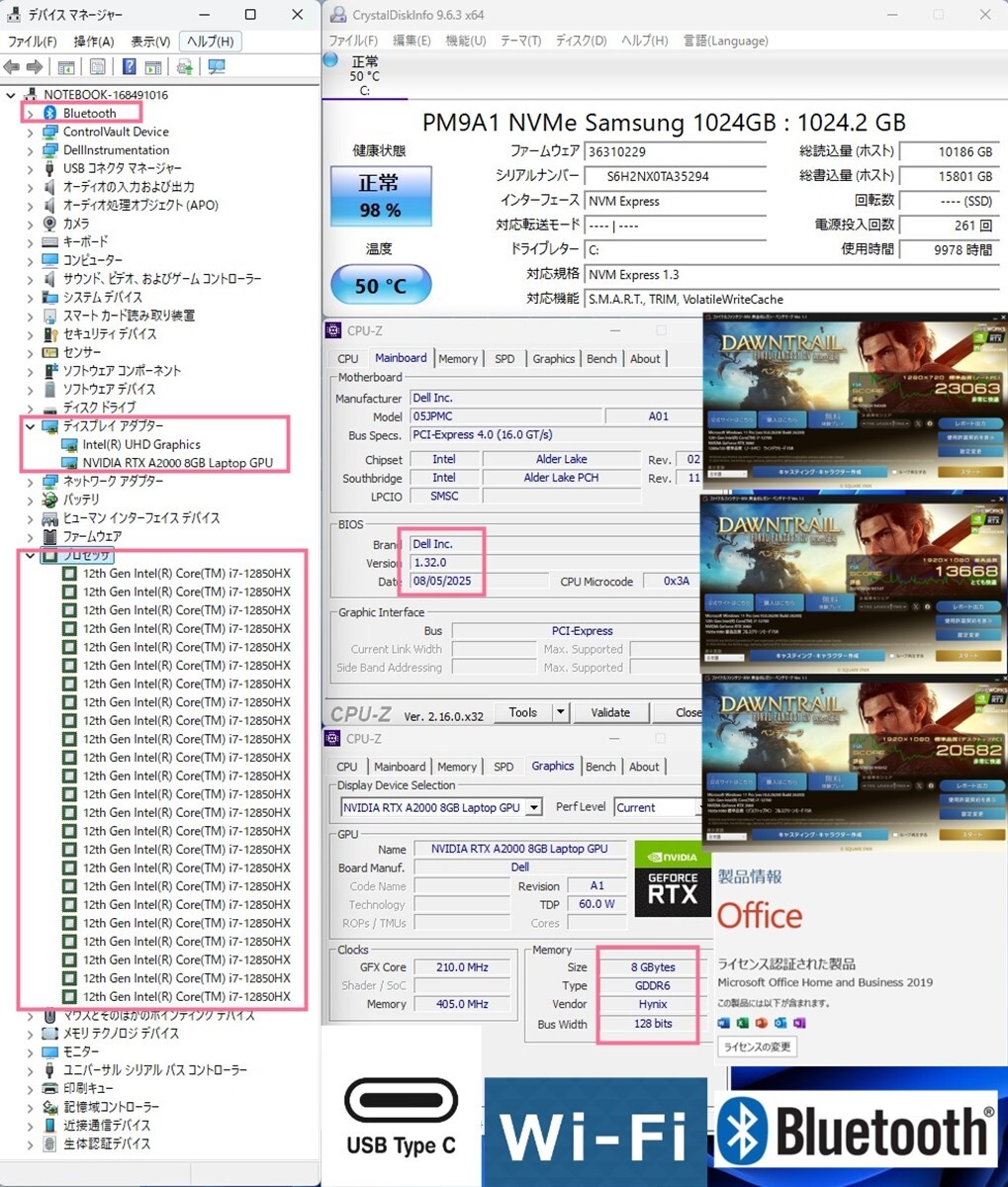Select the 正常 50 °C C: disk selector

365,75
